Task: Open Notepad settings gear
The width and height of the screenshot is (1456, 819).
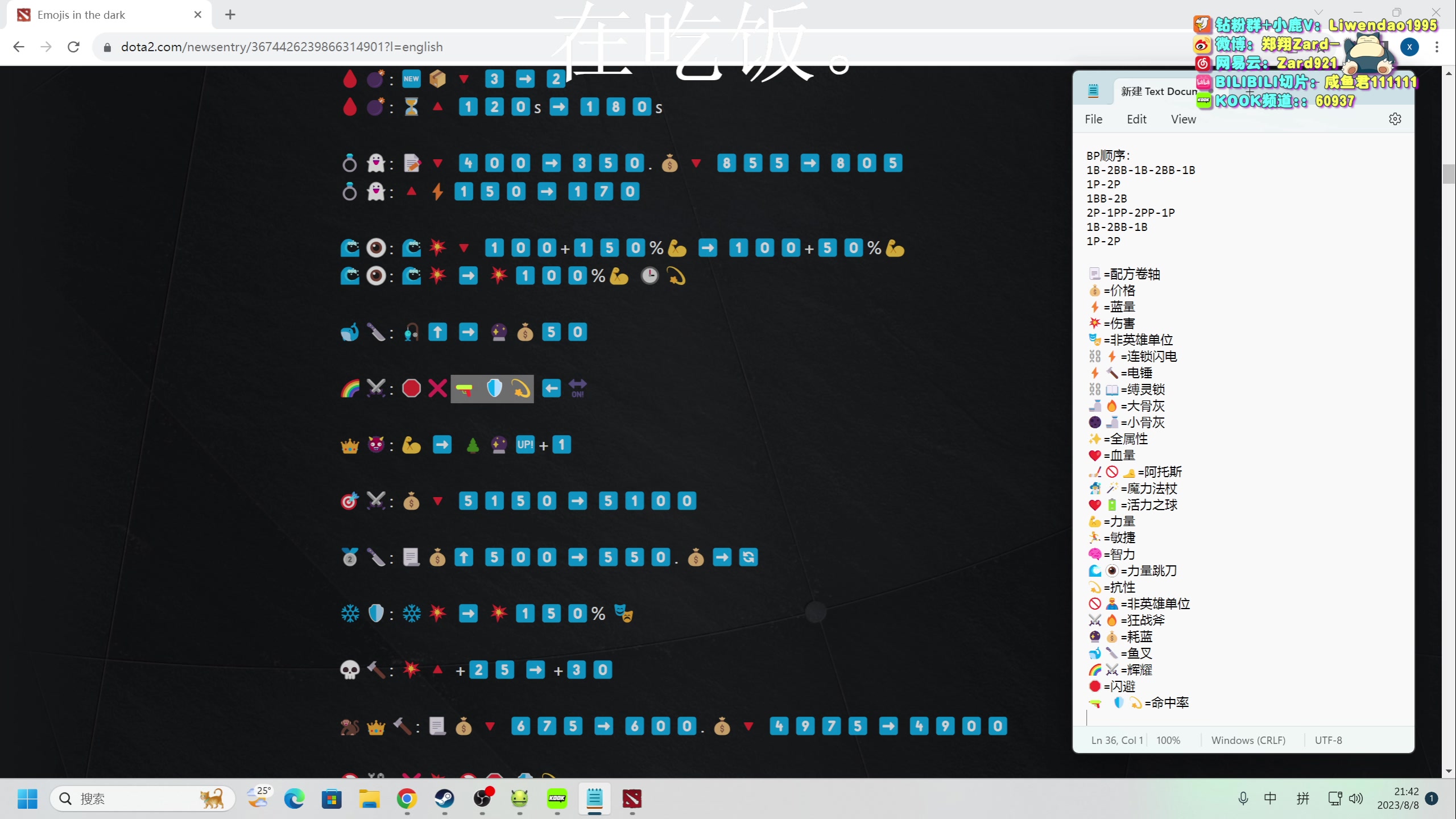Action: click(1395, 119)
